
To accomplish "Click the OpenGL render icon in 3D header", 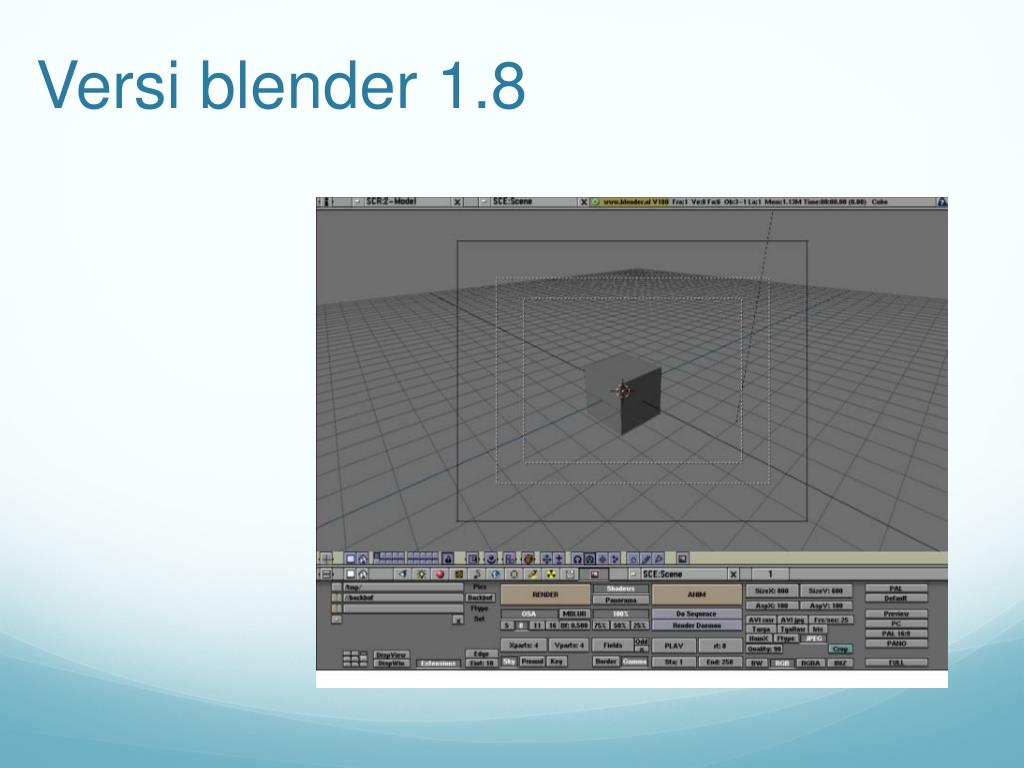I will click(x=682, y=558).
